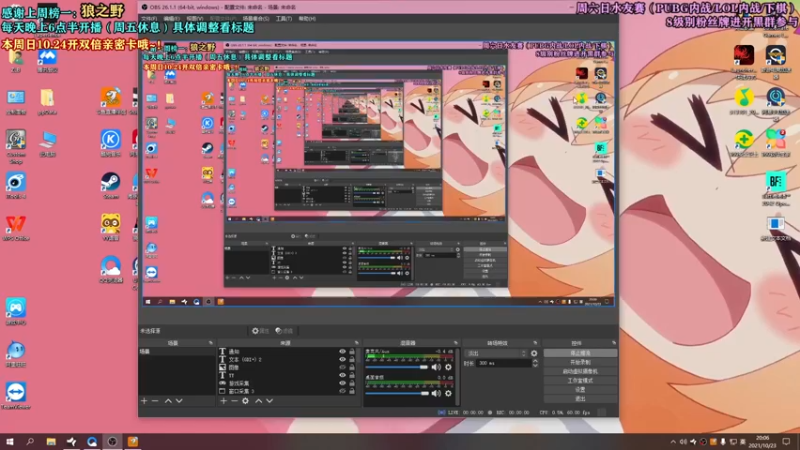
Task: Click the 开始录制 button
Action: (x=580, y=362)
